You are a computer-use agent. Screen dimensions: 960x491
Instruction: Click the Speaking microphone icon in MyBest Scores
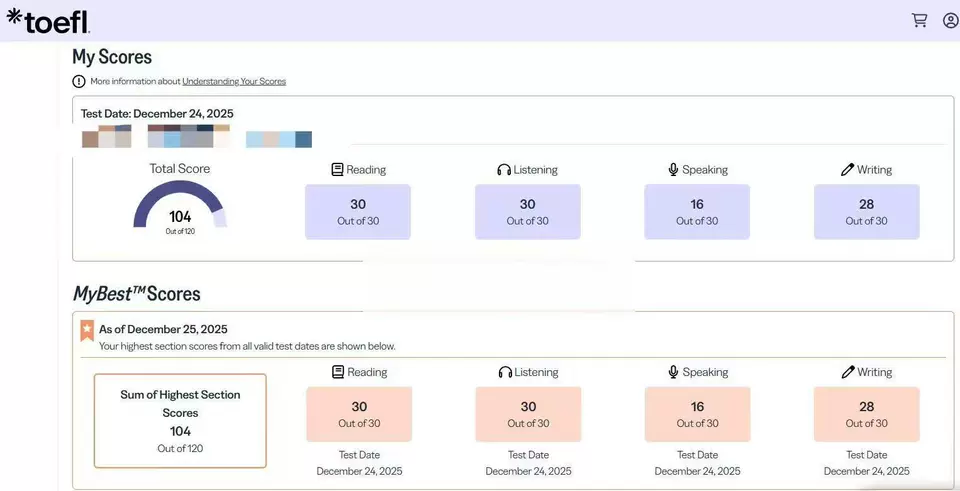pos(674,372)
